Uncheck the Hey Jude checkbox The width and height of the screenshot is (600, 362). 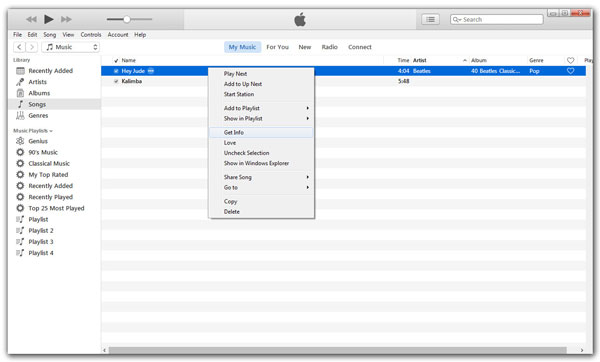(x=116, y=71)
